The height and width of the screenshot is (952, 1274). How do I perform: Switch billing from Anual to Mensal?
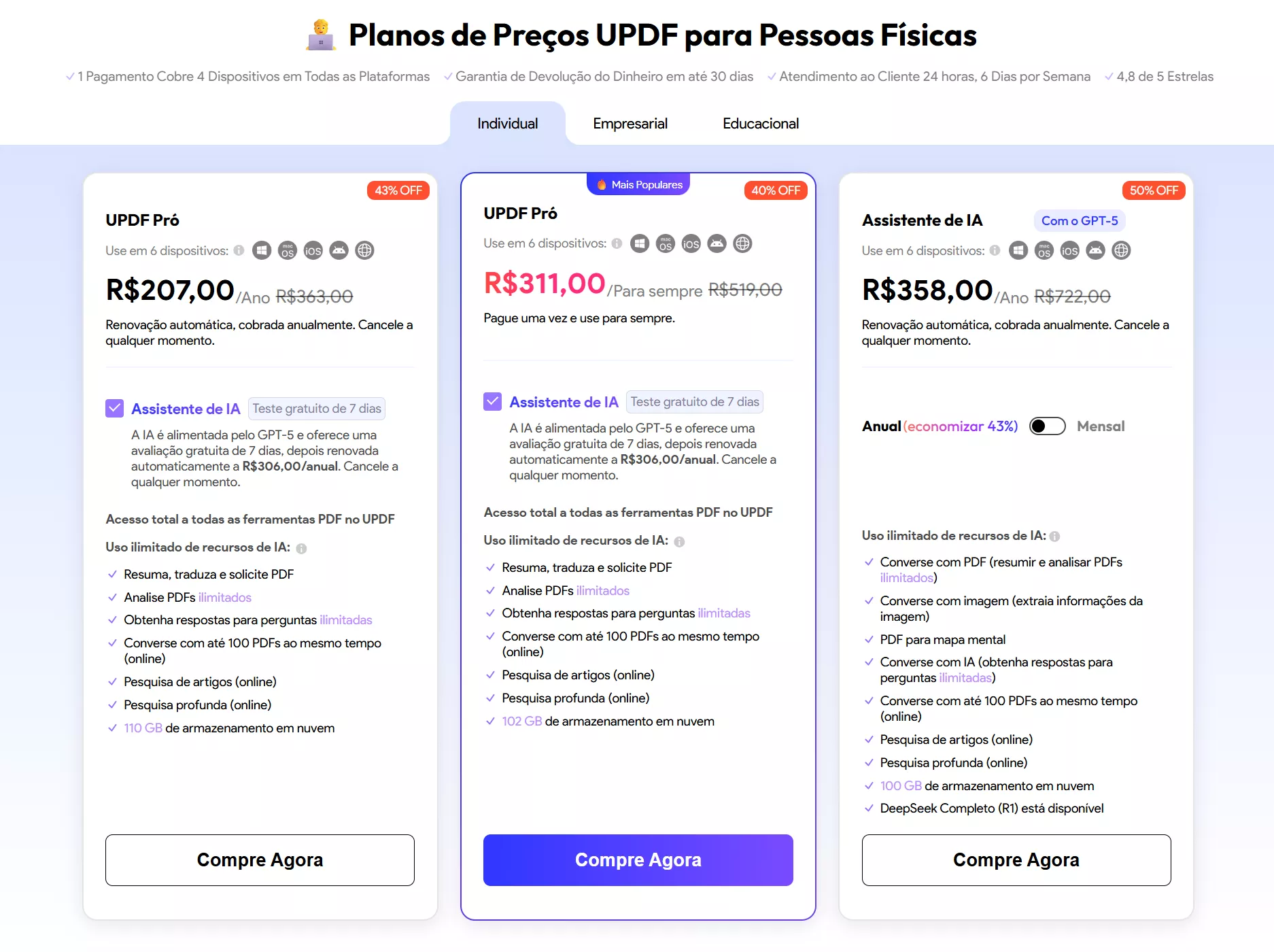1047,426
